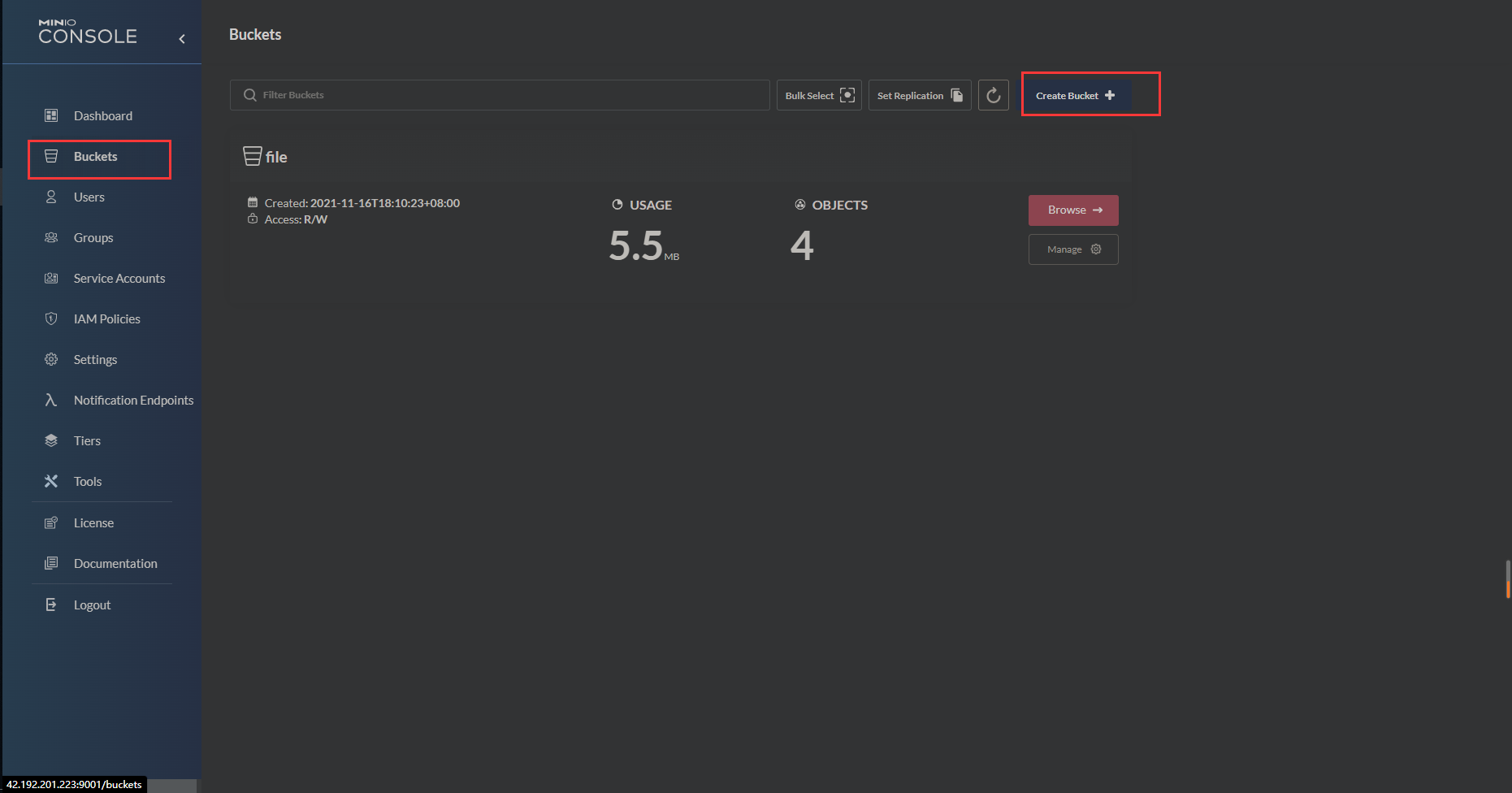Open the Documentation link
The height and width of the screenshot is (793, 1512).
[x=115, y=564]
